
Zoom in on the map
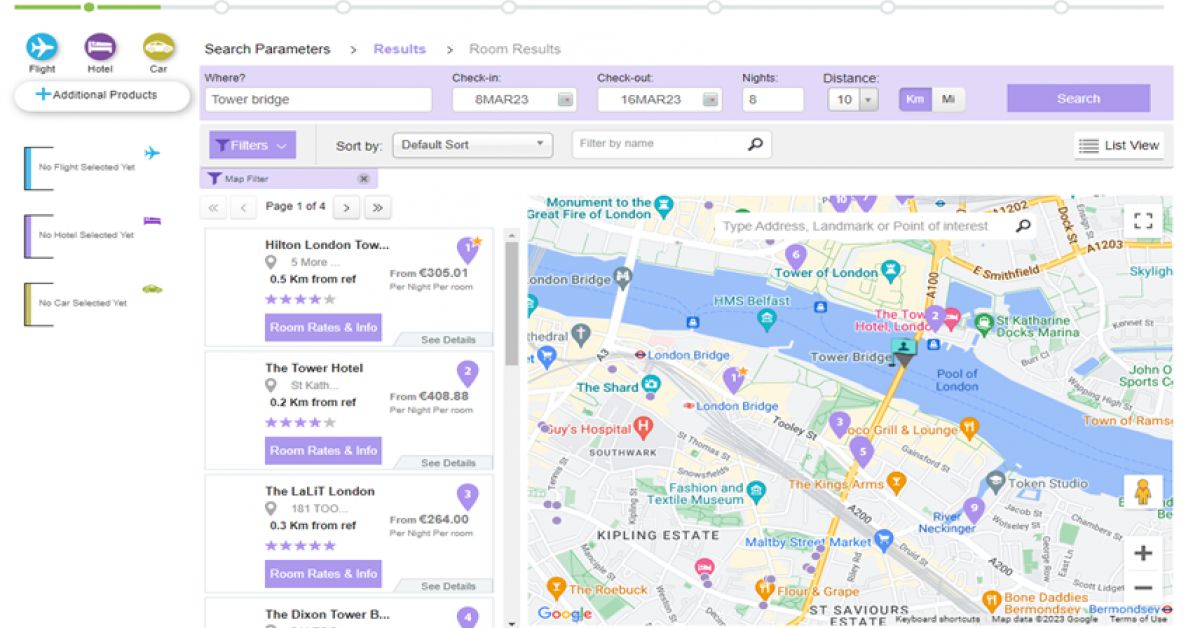pyautogui.click(x=1143, y=553)
